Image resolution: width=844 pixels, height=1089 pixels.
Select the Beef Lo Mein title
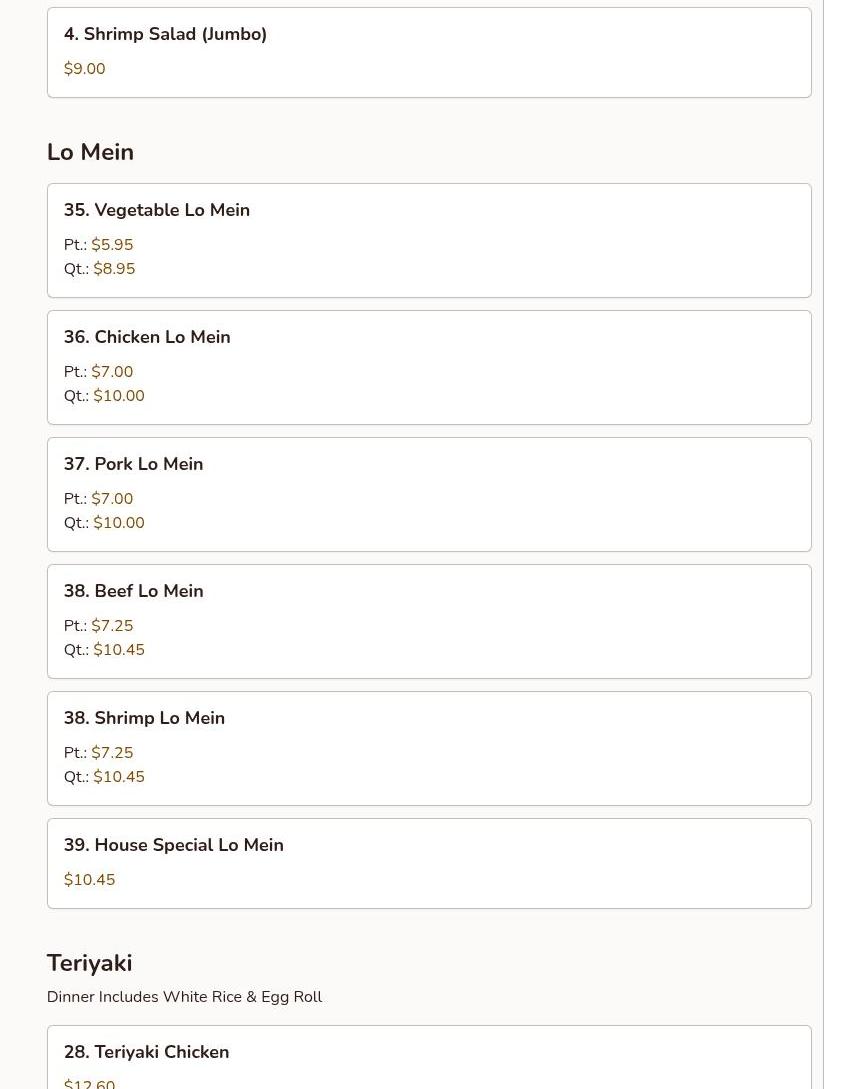(133, 591)
